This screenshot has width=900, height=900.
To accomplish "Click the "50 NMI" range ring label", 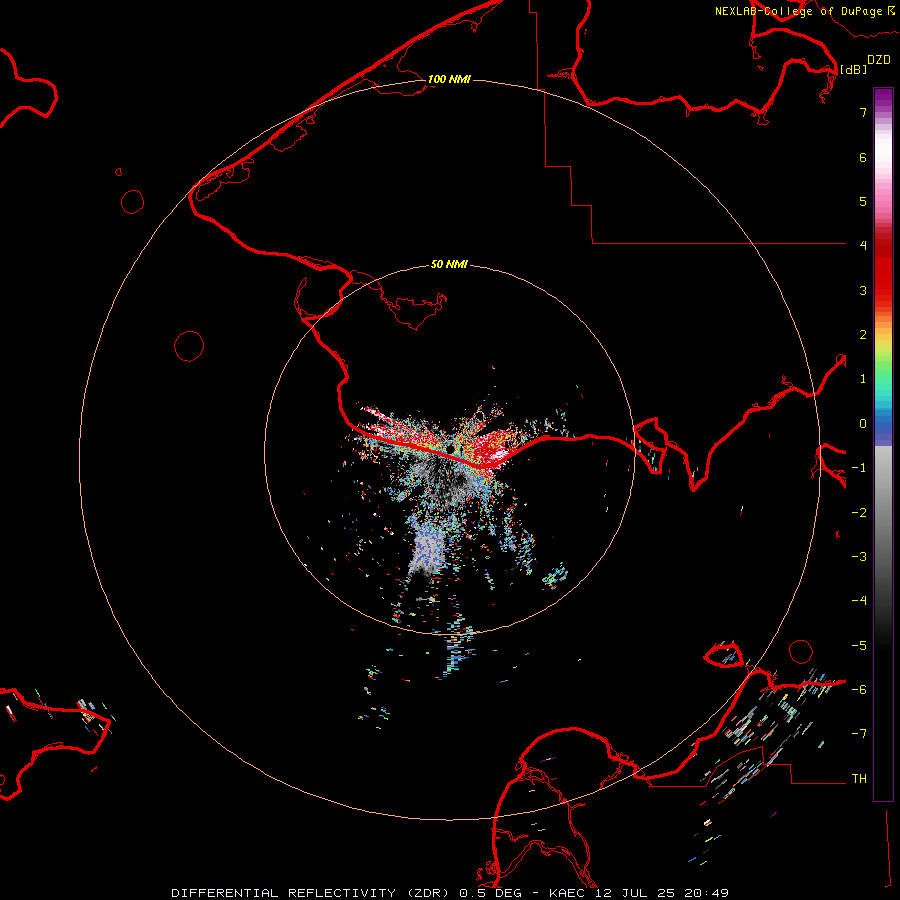I will pyautogui.click(x=449, y=264).
